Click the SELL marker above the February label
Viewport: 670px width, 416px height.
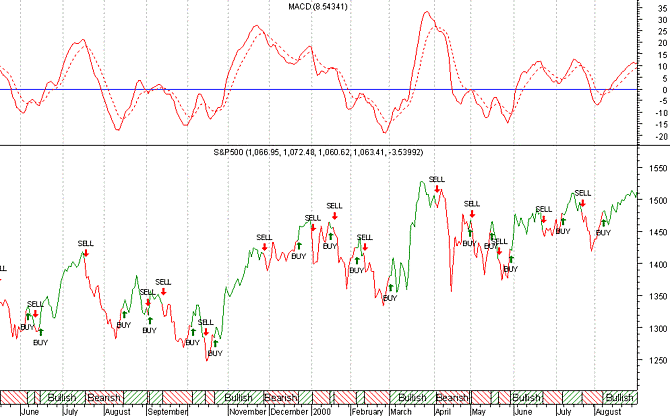click(364, 242)
